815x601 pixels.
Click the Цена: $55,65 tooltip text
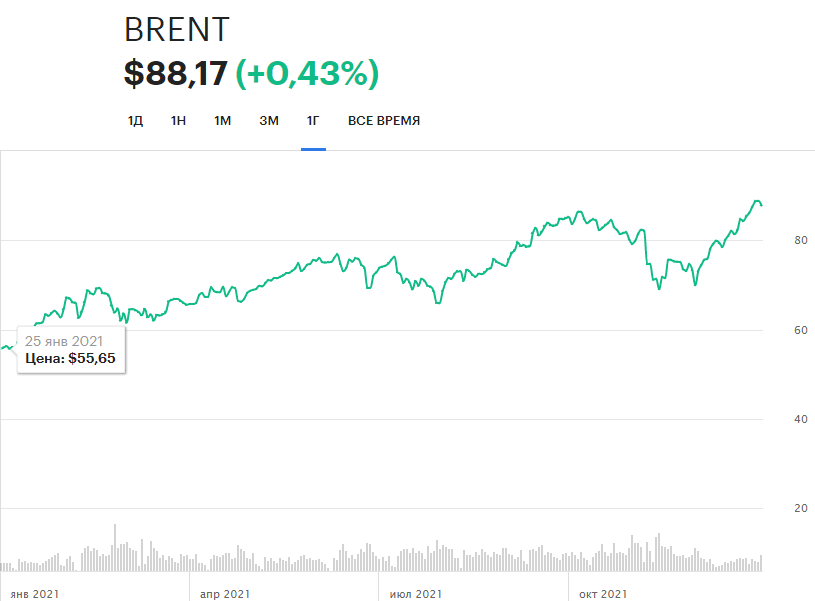pyautogui.click(x=70, y=357)
